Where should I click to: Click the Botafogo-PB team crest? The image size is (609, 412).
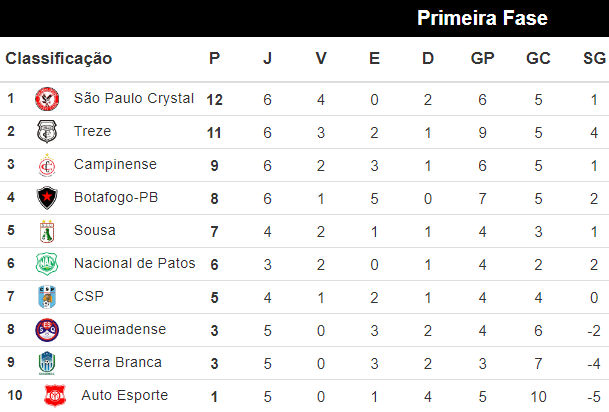(46, 197)
